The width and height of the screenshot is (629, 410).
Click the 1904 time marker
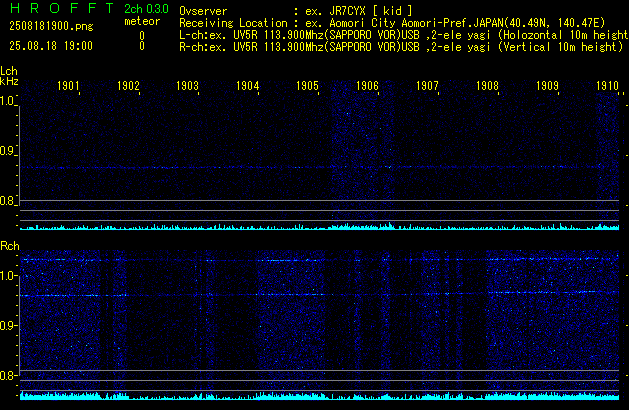pos(248,86)
